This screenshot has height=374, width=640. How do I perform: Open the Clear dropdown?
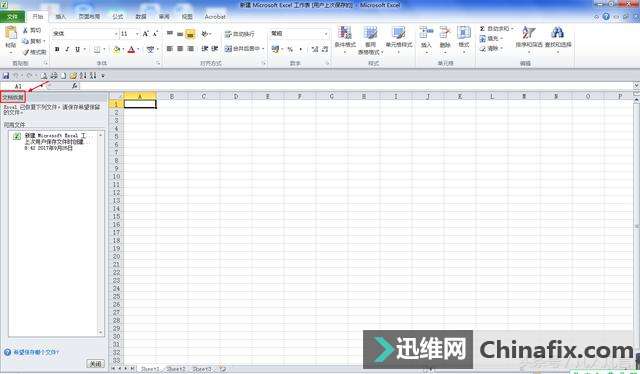point(491,49)
